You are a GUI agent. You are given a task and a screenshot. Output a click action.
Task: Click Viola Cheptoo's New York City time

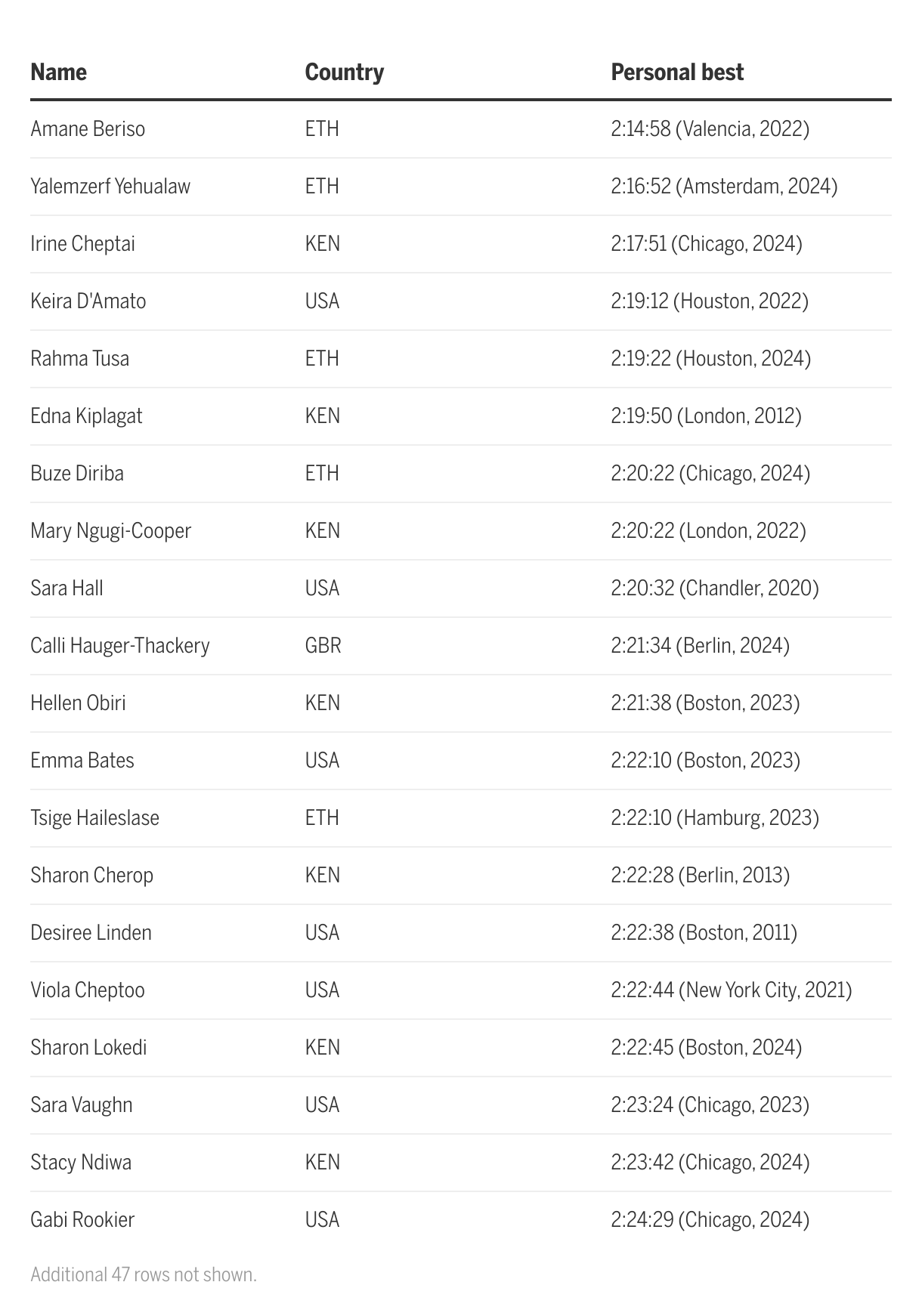[731, 990]
